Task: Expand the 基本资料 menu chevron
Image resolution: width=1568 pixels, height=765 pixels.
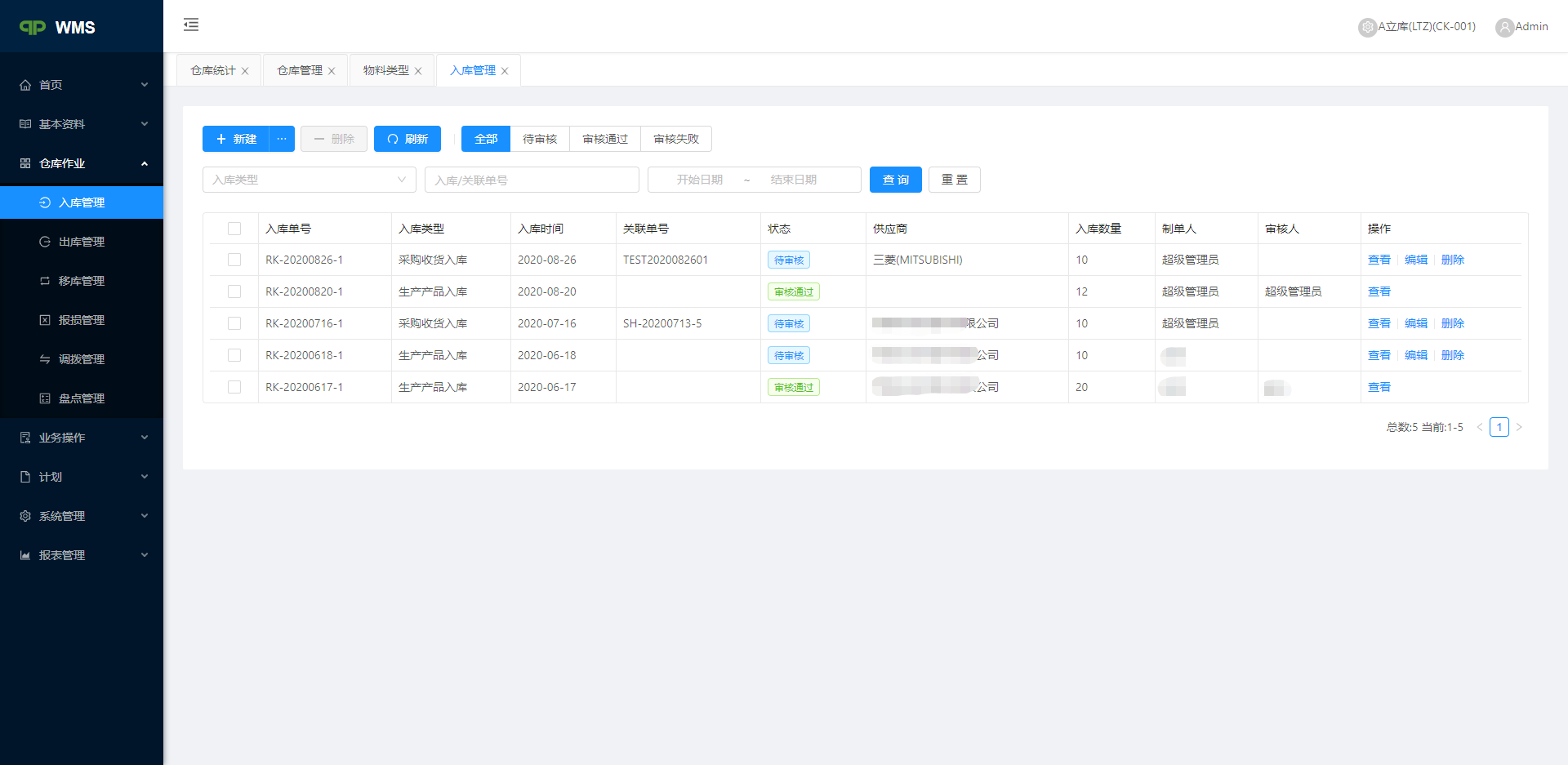Action: click(145, 124)
